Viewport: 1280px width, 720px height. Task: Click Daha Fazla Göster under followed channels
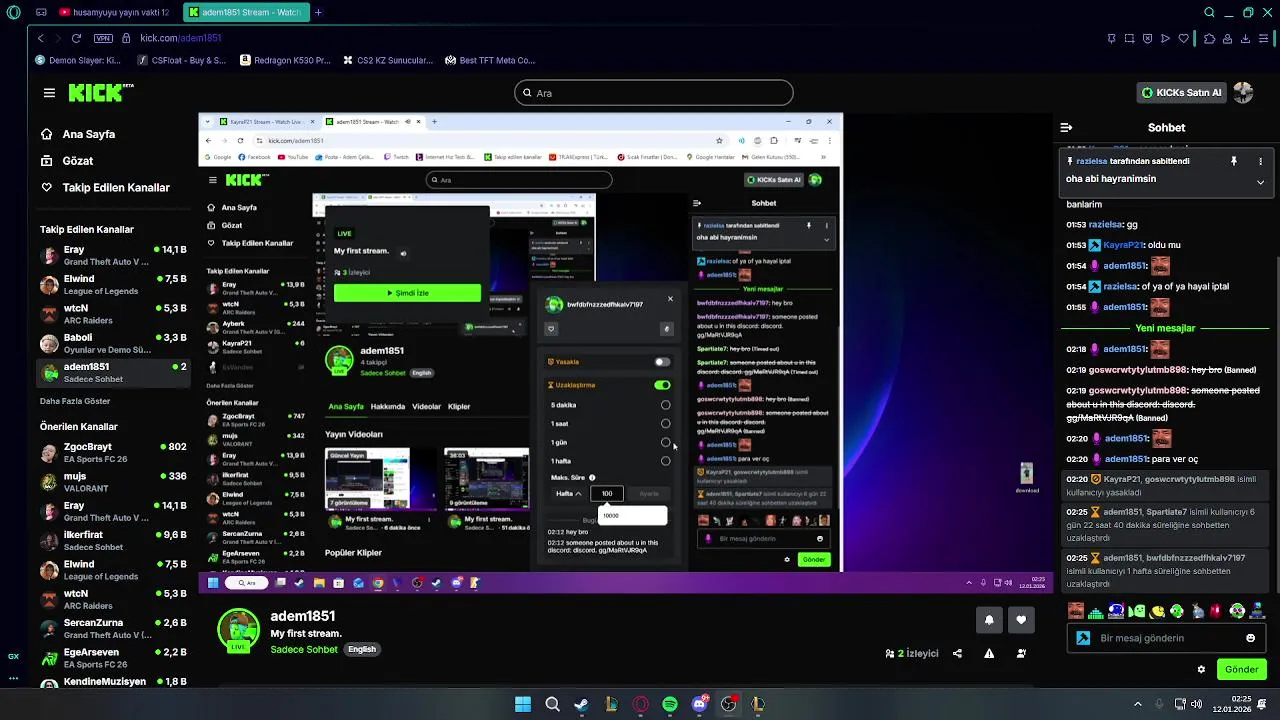point(75,401)
